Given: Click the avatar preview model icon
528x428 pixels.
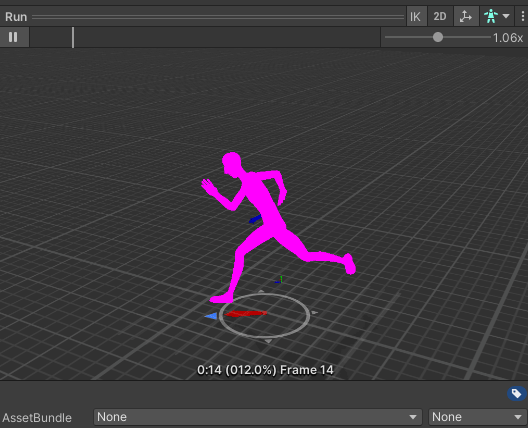Looking at the screenshot, I should [x=491, y=16].
